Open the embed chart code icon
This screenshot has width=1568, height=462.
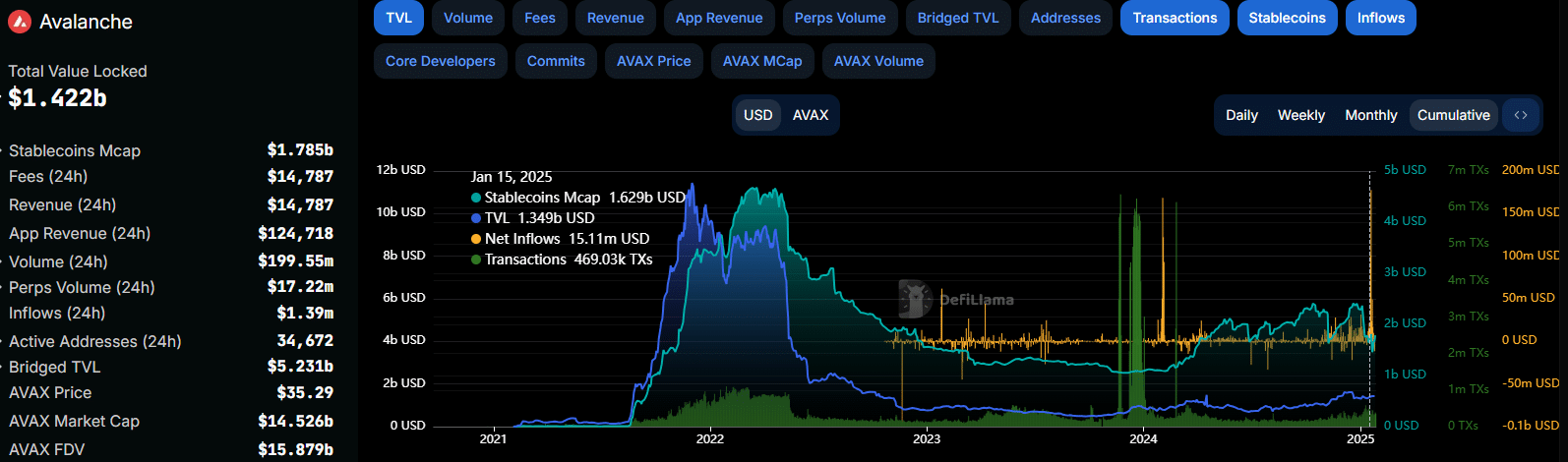[x=1521, y=115]
